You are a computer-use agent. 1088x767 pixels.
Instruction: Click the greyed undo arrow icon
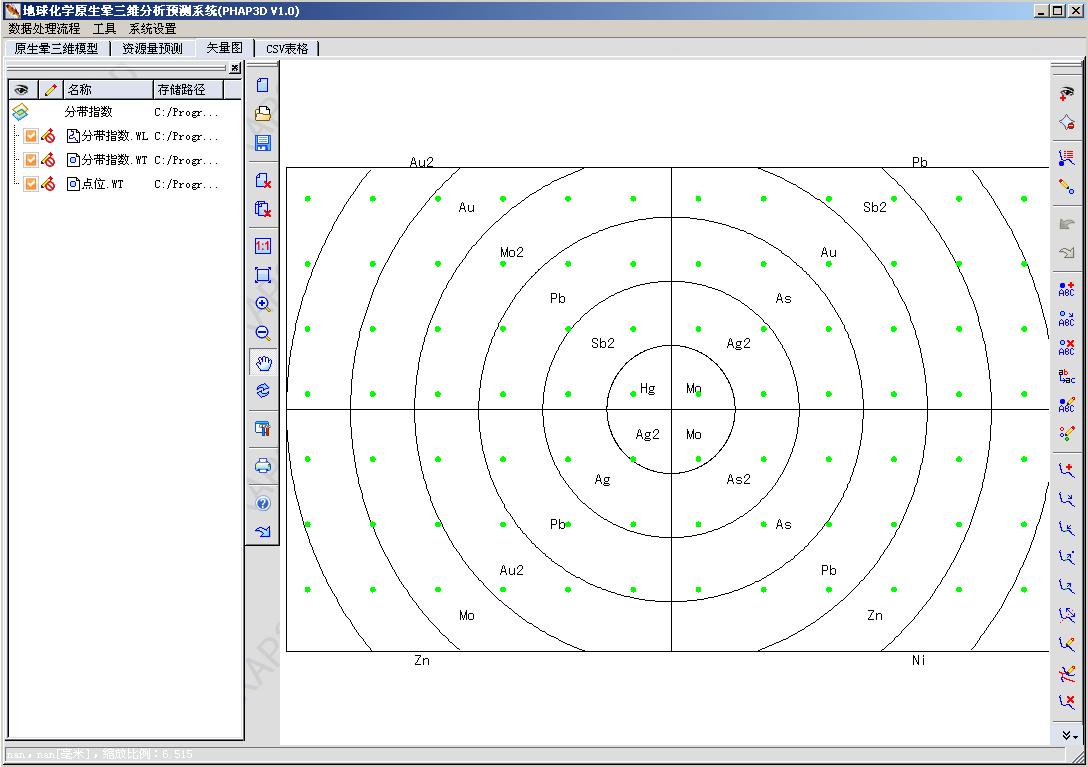pos(1066,224)
